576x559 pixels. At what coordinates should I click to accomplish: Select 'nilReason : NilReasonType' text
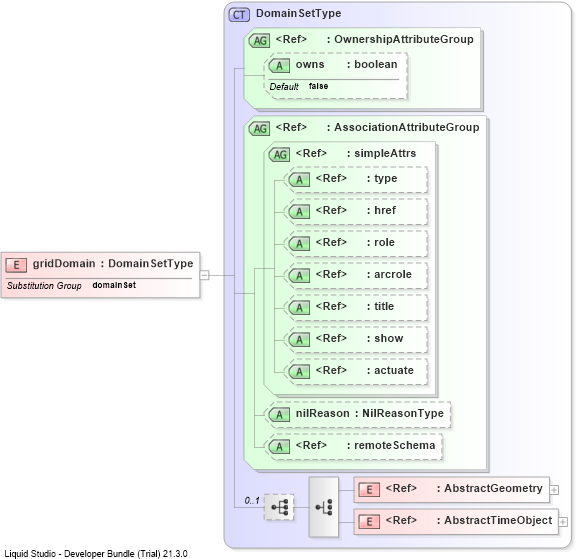pos(370,414)
